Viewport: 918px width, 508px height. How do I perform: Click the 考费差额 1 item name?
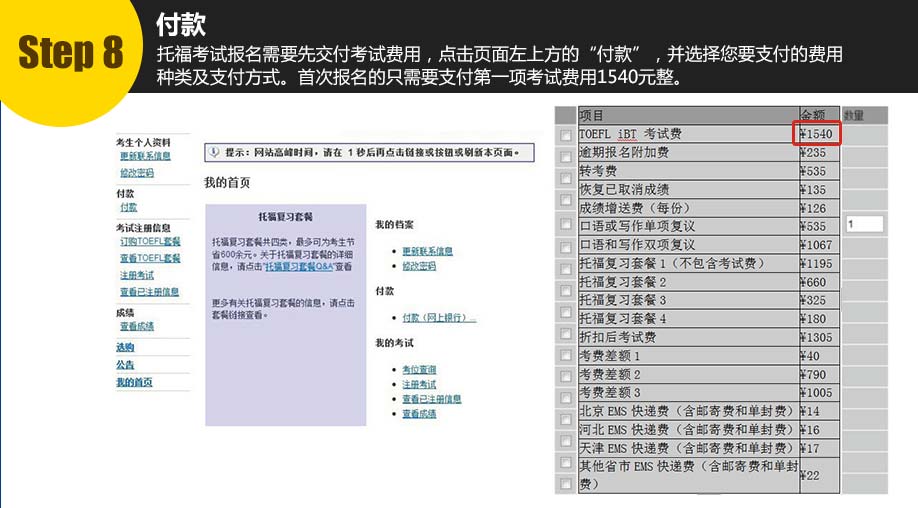click(x=610, y=356)
